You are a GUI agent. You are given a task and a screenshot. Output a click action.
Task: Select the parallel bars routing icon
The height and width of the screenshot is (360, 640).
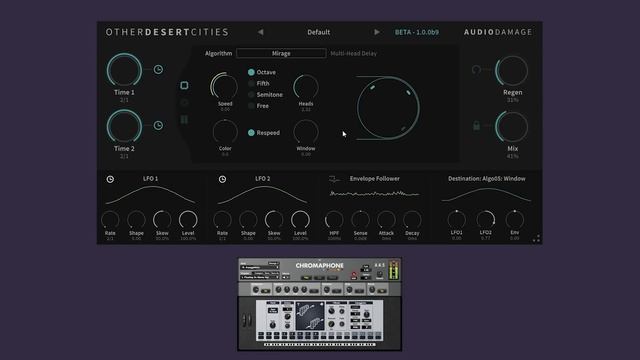[184, 120]
